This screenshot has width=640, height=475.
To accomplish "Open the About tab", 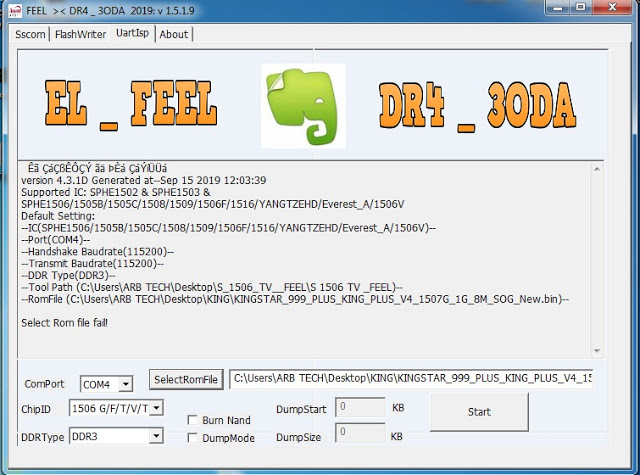I will point(174,34).
